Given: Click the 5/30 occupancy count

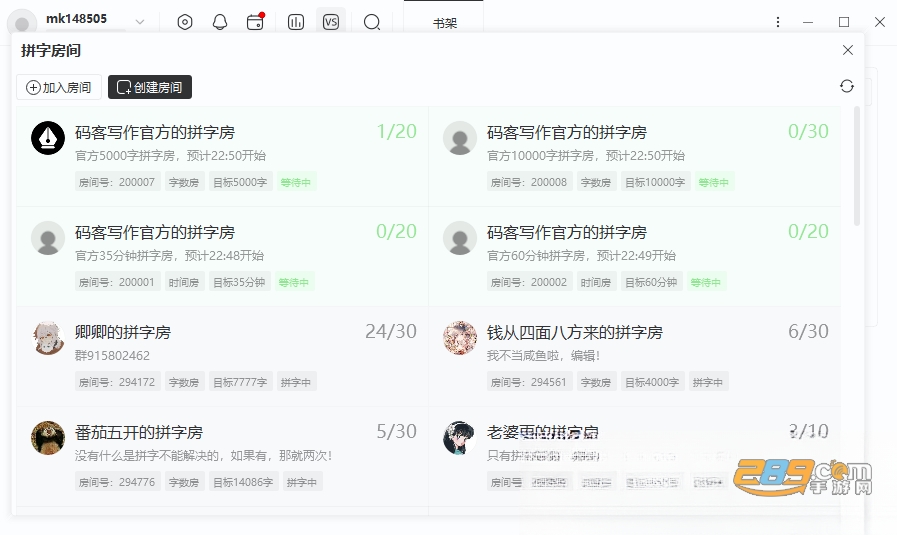Looking at the screenshot, I should pyautogui.click(x=396, y=431).
